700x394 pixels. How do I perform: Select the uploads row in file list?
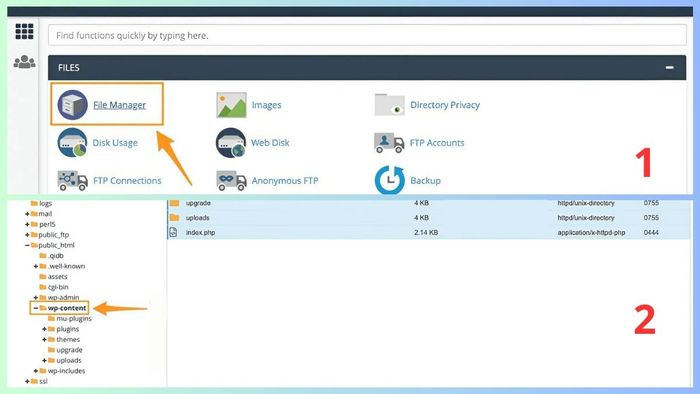pyautogui.click(x=429, y=218)
